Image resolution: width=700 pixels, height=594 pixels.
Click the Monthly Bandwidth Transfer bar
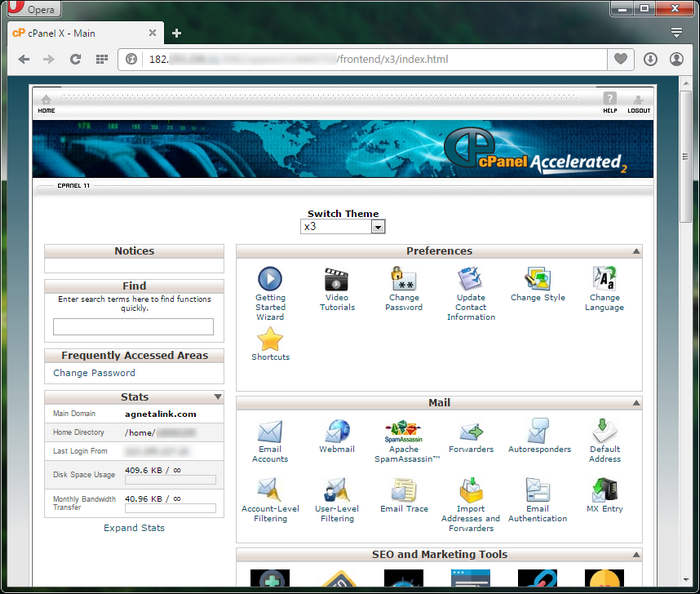click(171, 508)
